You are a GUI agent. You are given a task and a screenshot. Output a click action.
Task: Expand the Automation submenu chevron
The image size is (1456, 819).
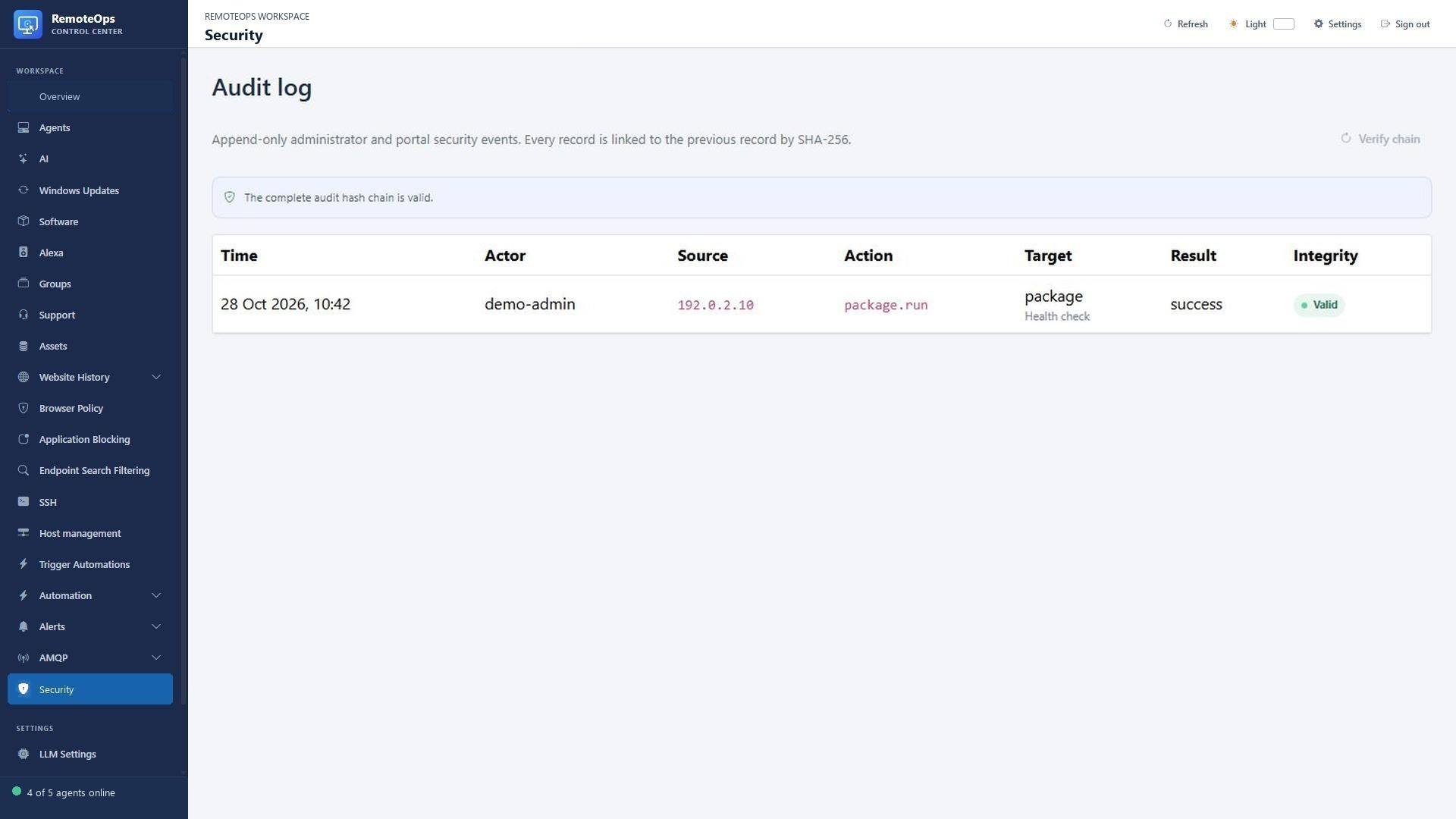click(156, 595)
